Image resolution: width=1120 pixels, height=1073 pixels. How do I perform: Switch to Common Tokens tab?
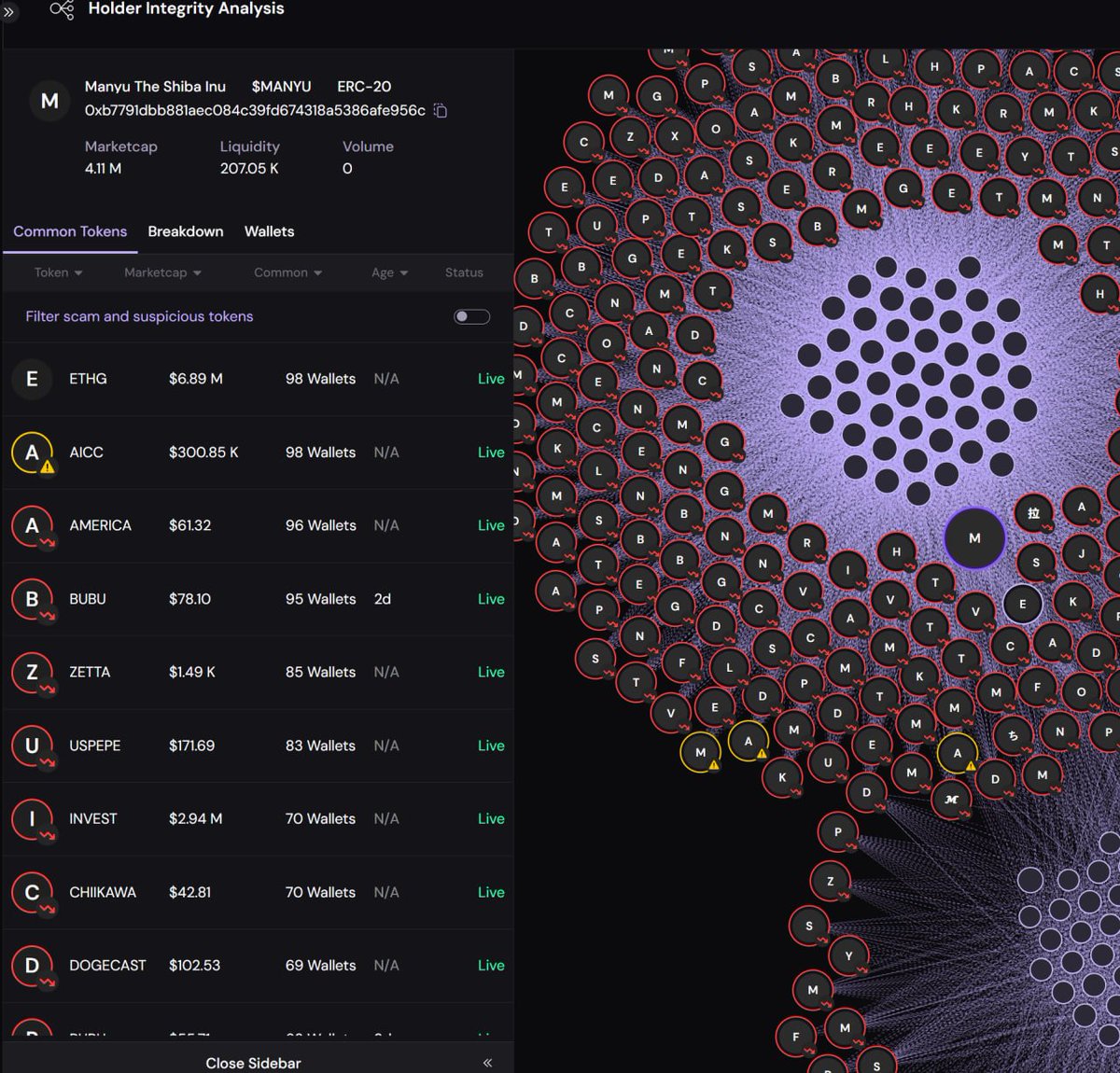[x=70, y=231]
